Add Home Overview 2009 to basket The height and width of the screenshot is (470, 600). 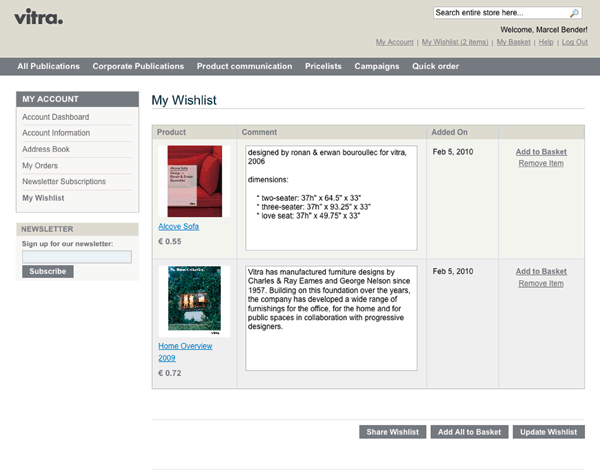coord(541,272)
